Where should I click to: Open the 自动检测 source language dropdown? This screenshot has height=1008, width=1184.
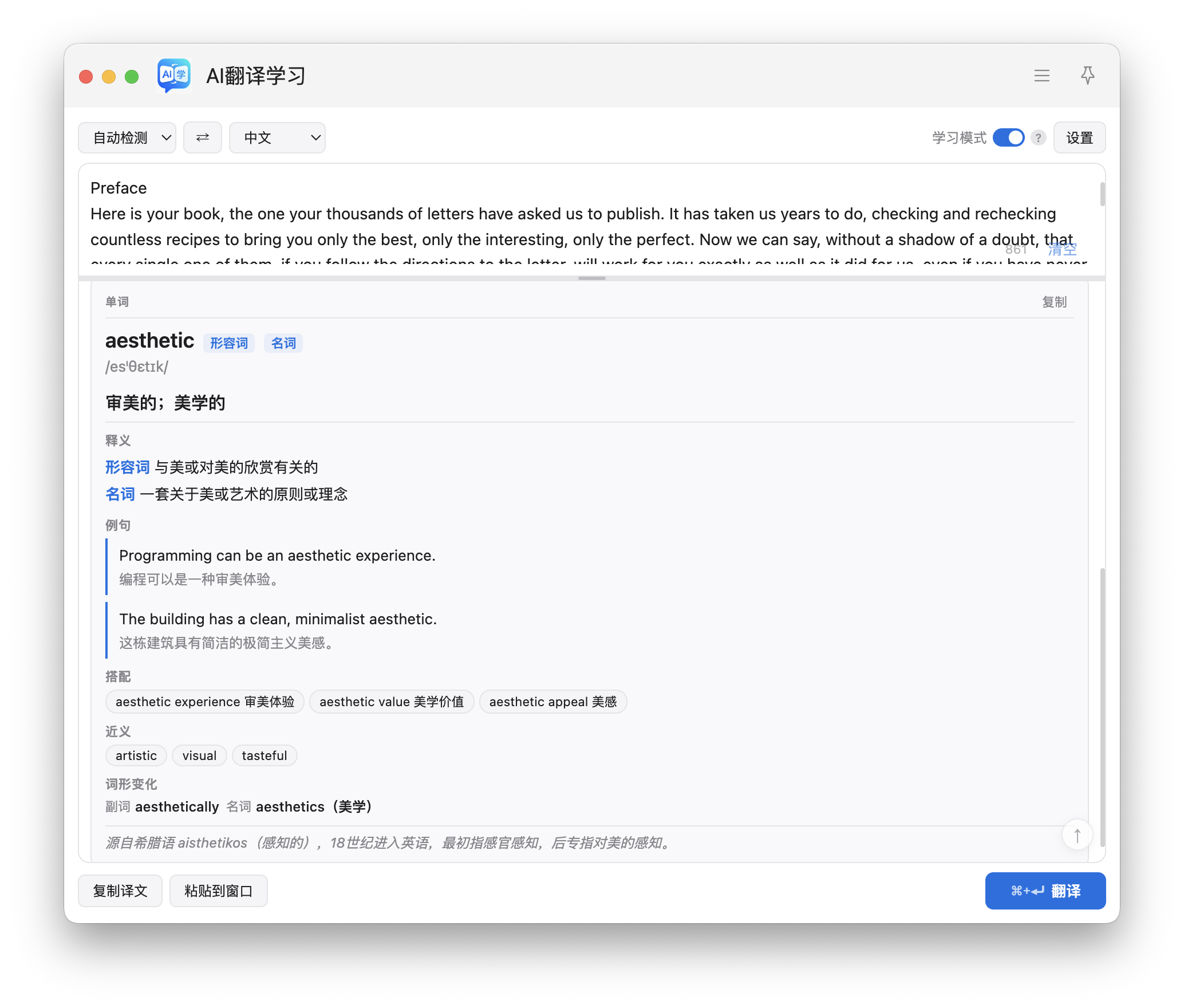[127, 137]
